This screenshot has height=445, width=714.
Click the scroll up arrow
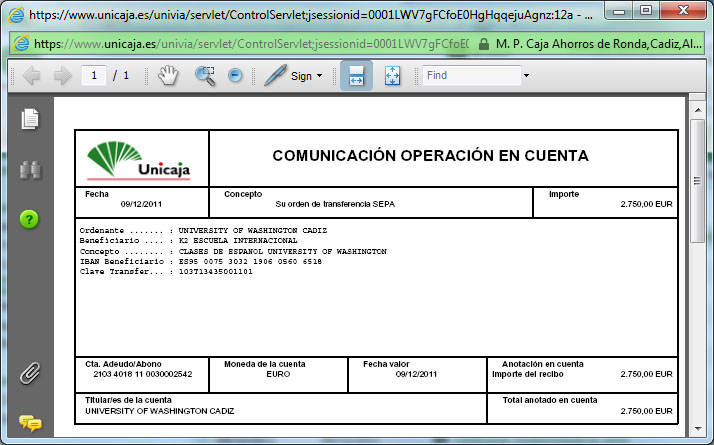point(698,110)
